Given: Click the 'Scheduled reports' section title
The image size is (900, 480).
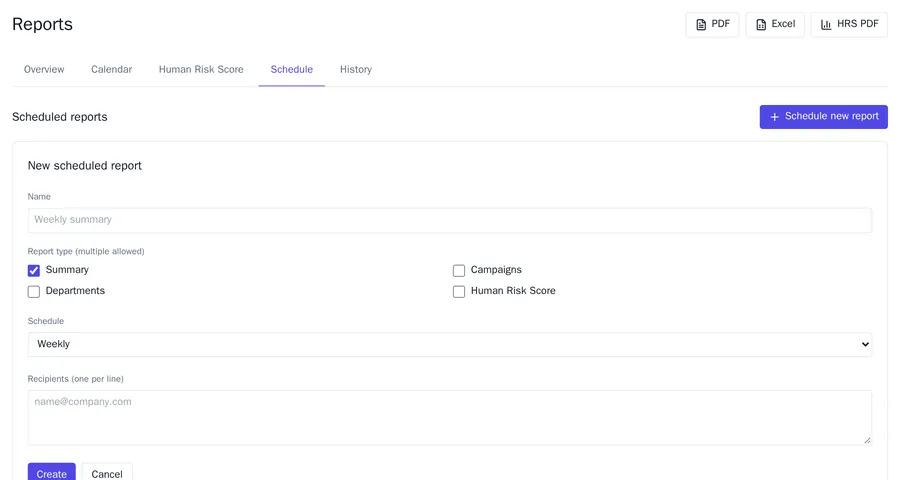Looking at the screenshot, I should [60, 117].
